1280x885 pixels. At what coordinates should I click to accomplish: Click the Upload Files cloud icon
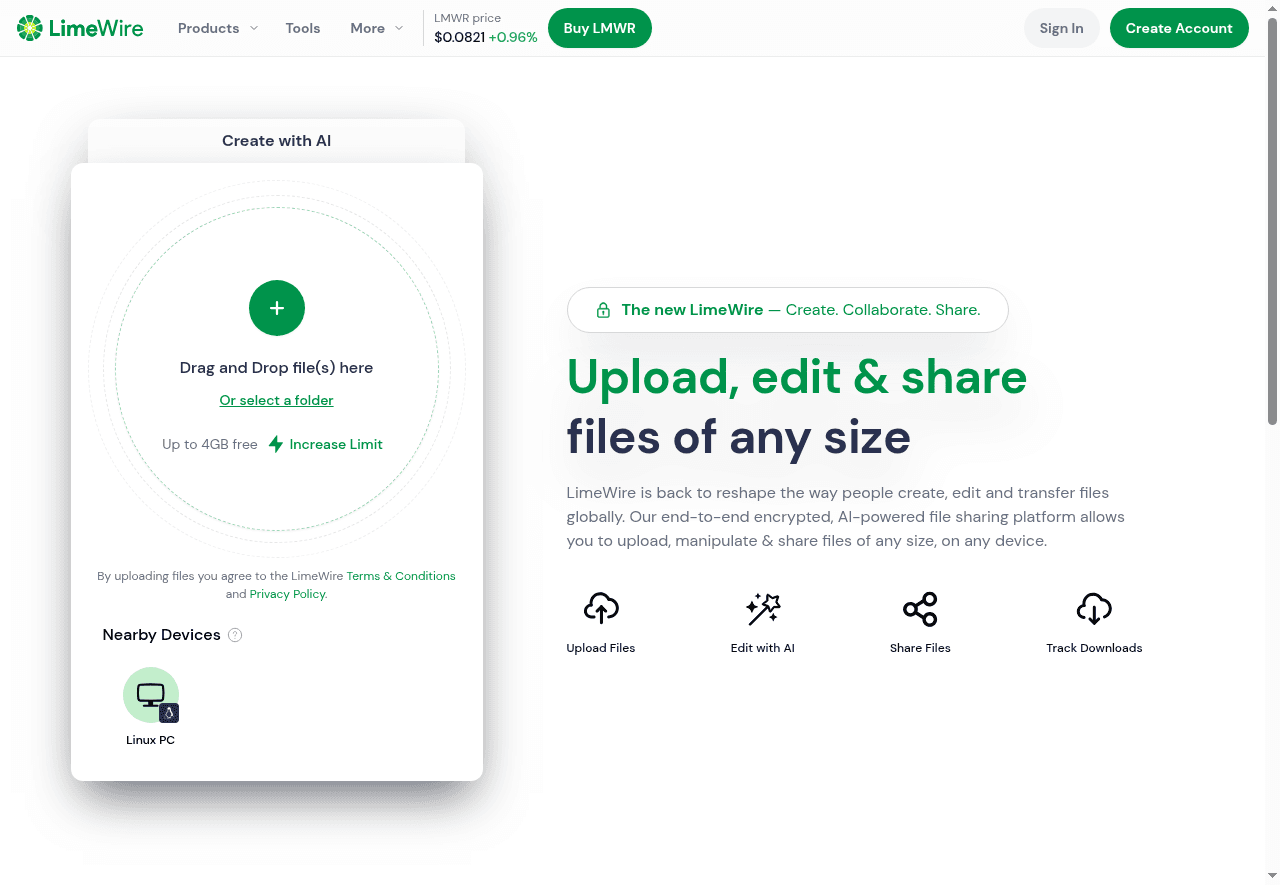(x=601, y=609)
